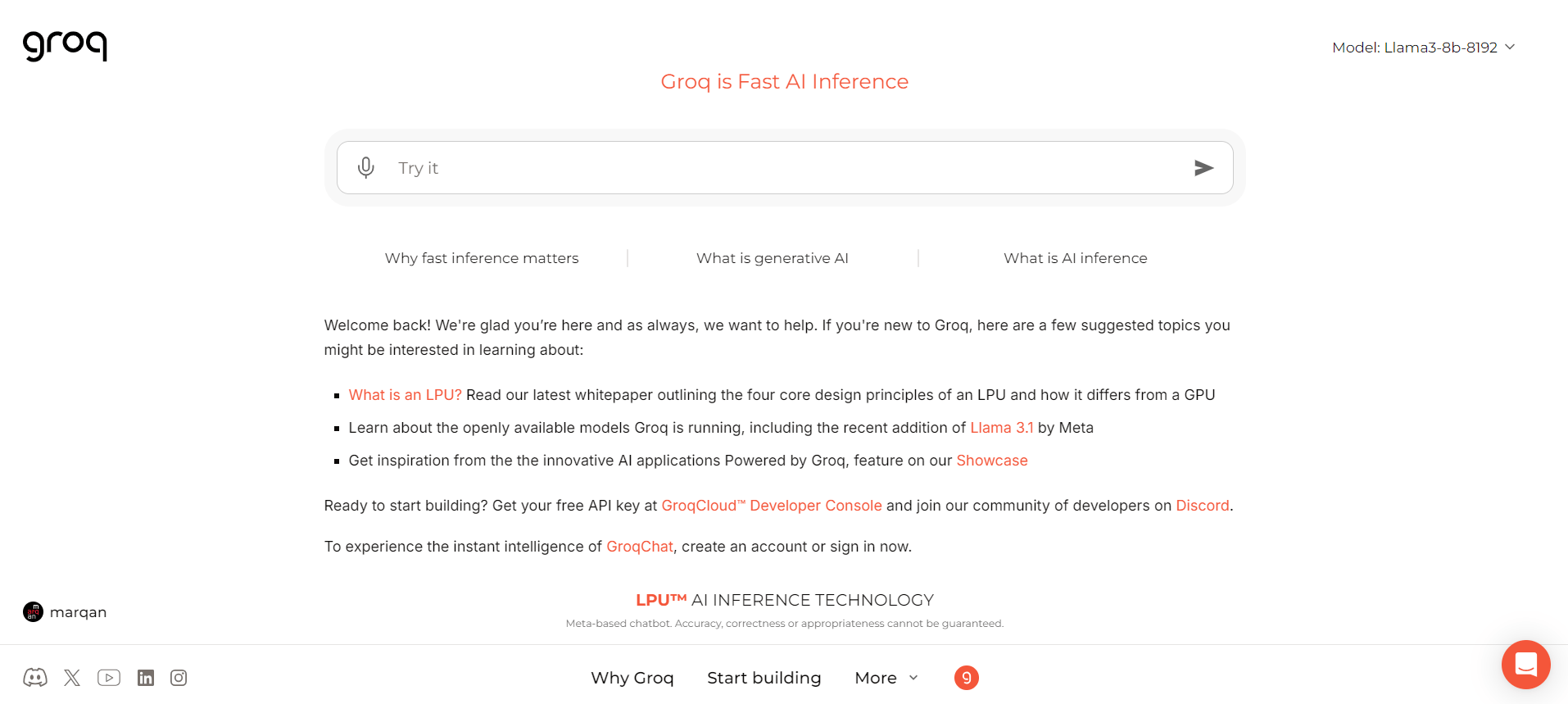Open the Instagram icon in the footer
Screen dimensions: 1568x704
[x=179, y=678]
